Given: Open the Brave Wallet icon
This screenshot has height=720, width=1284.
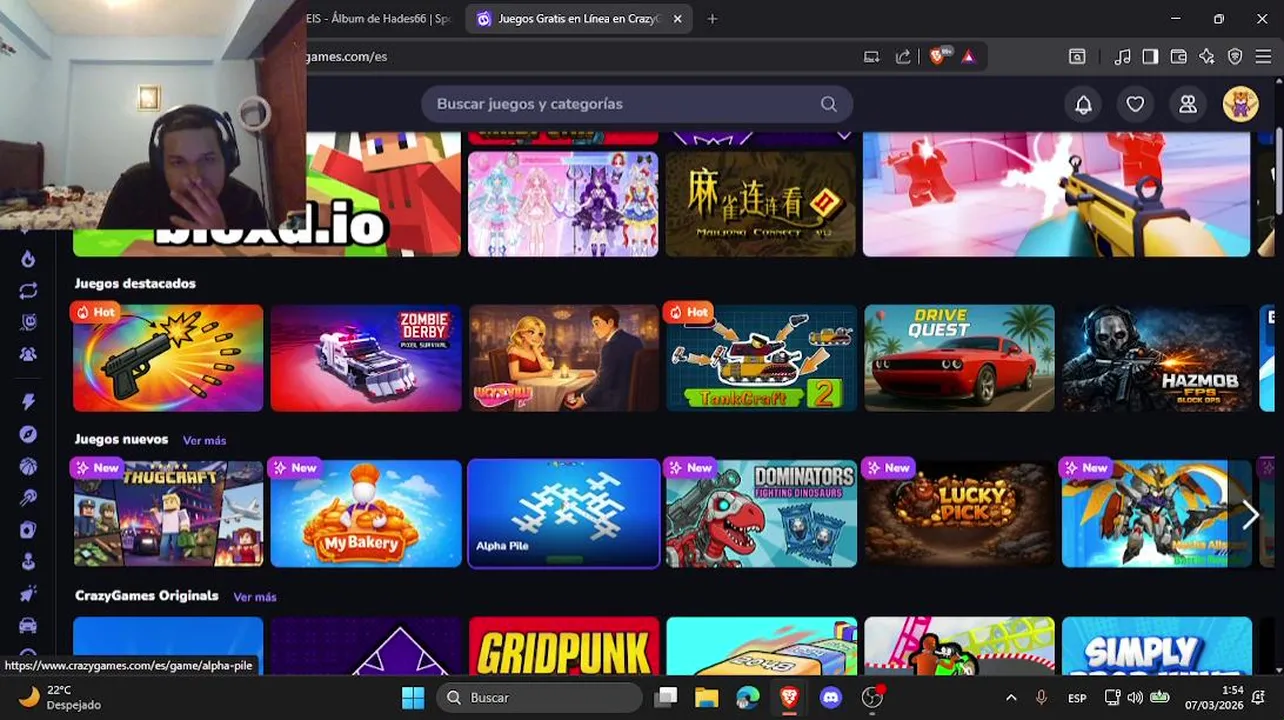Looking at the screenshot, I should click(1178, 57).
